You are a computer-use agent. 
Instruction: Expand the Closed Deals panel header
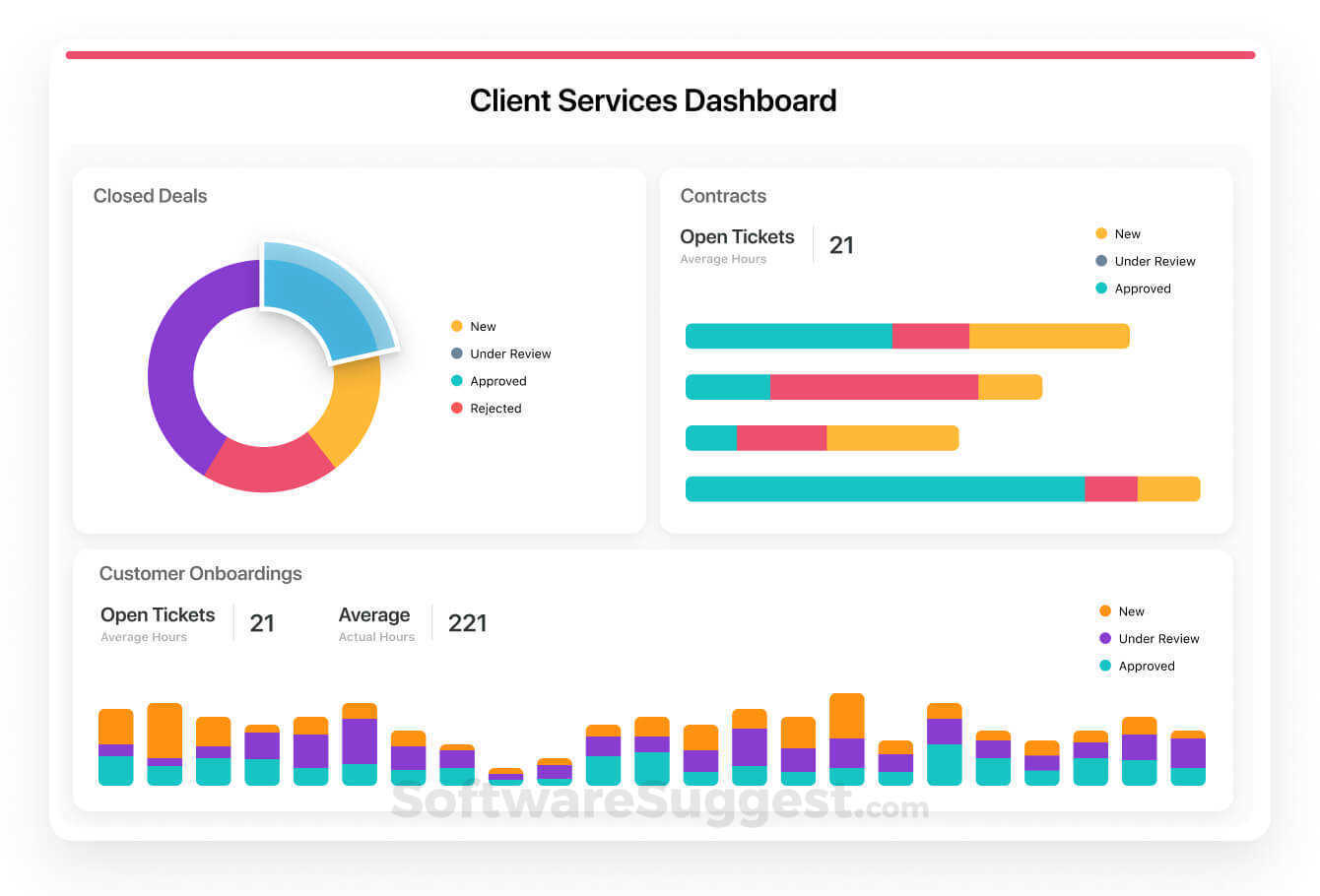click(150, 196)
